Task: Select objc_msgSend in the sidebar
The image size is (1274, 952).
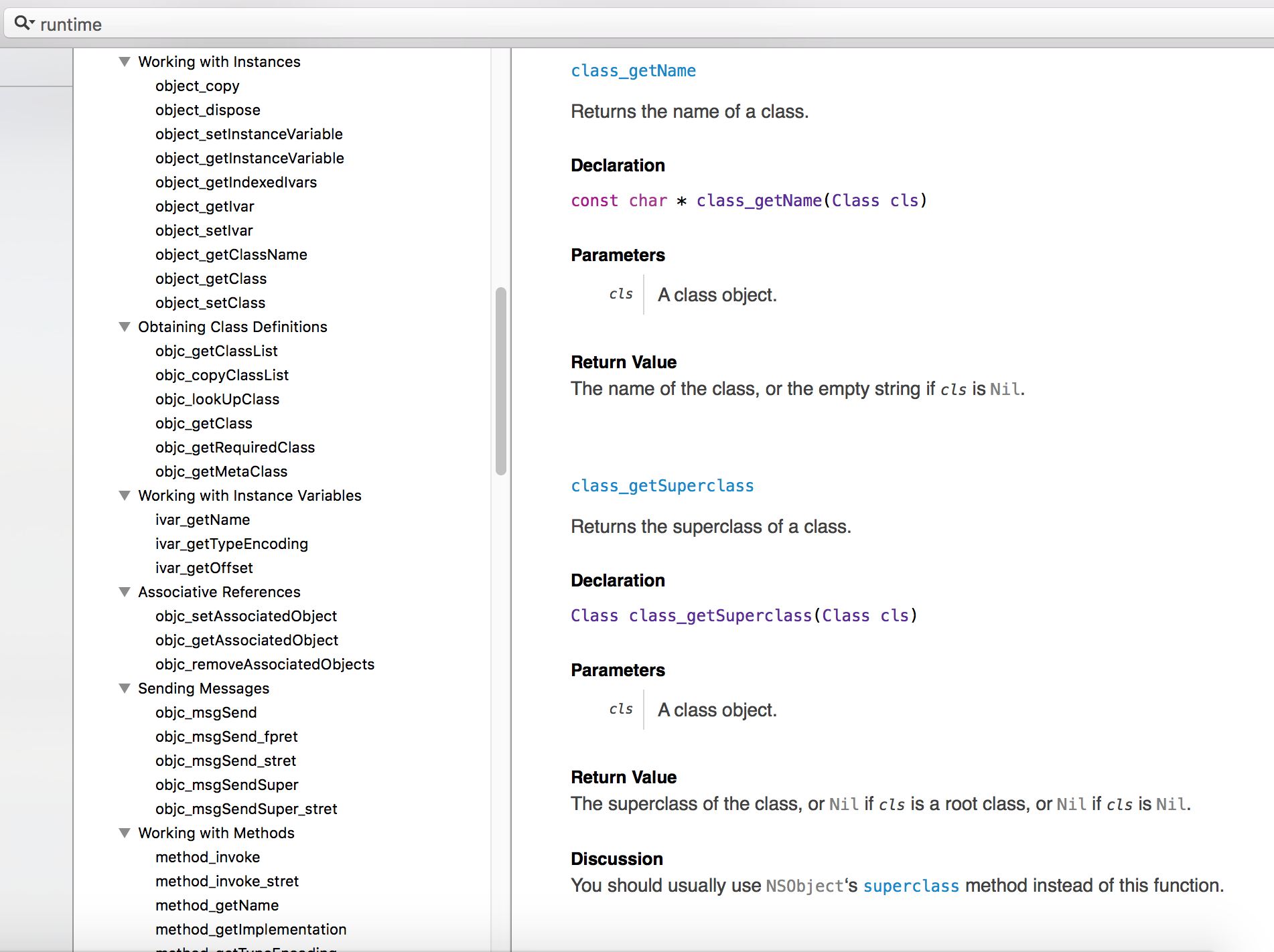Action: click(206, 713)
